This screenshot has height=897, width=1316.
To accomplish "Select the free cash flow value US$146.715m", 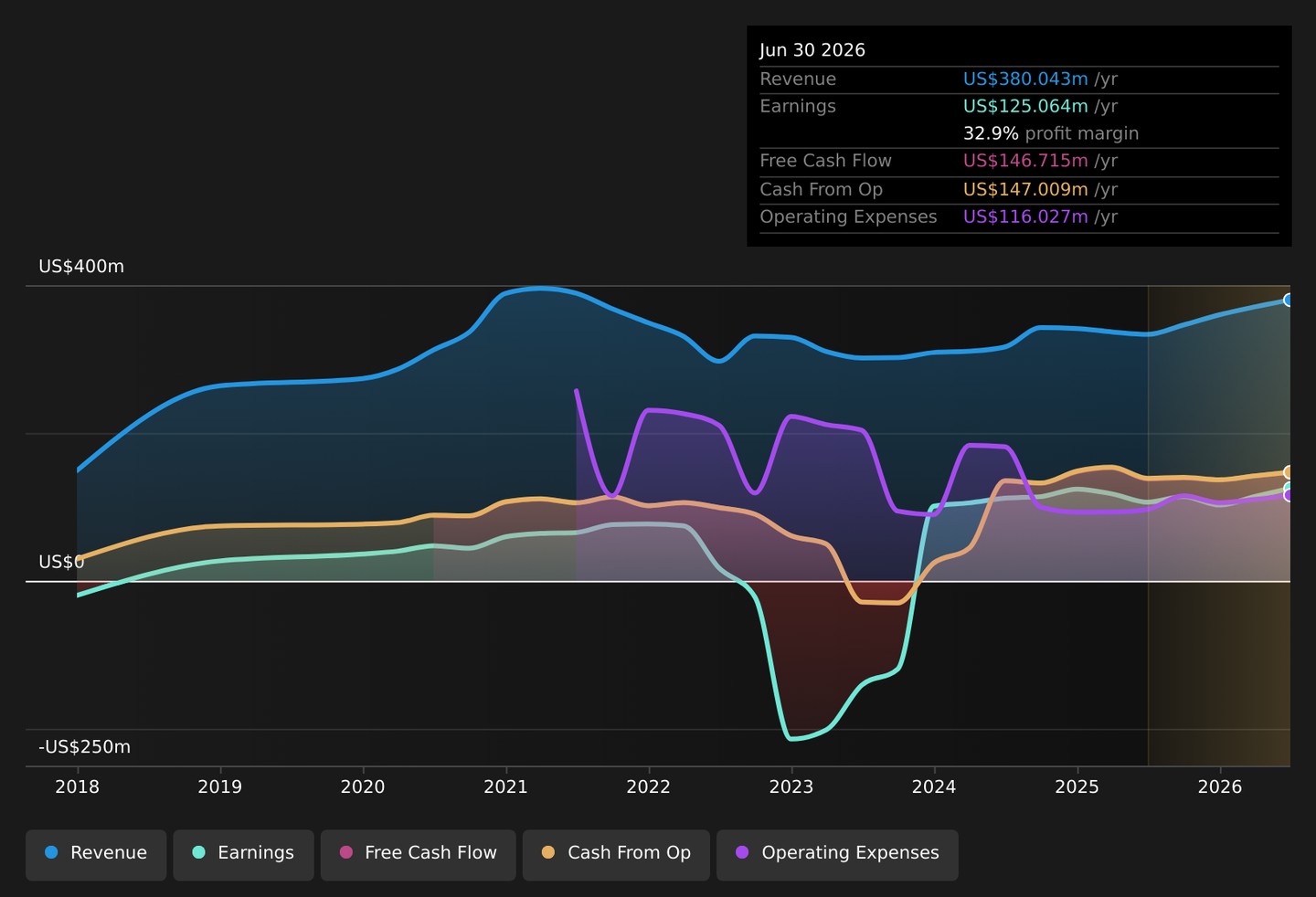I will (1025, 161).
